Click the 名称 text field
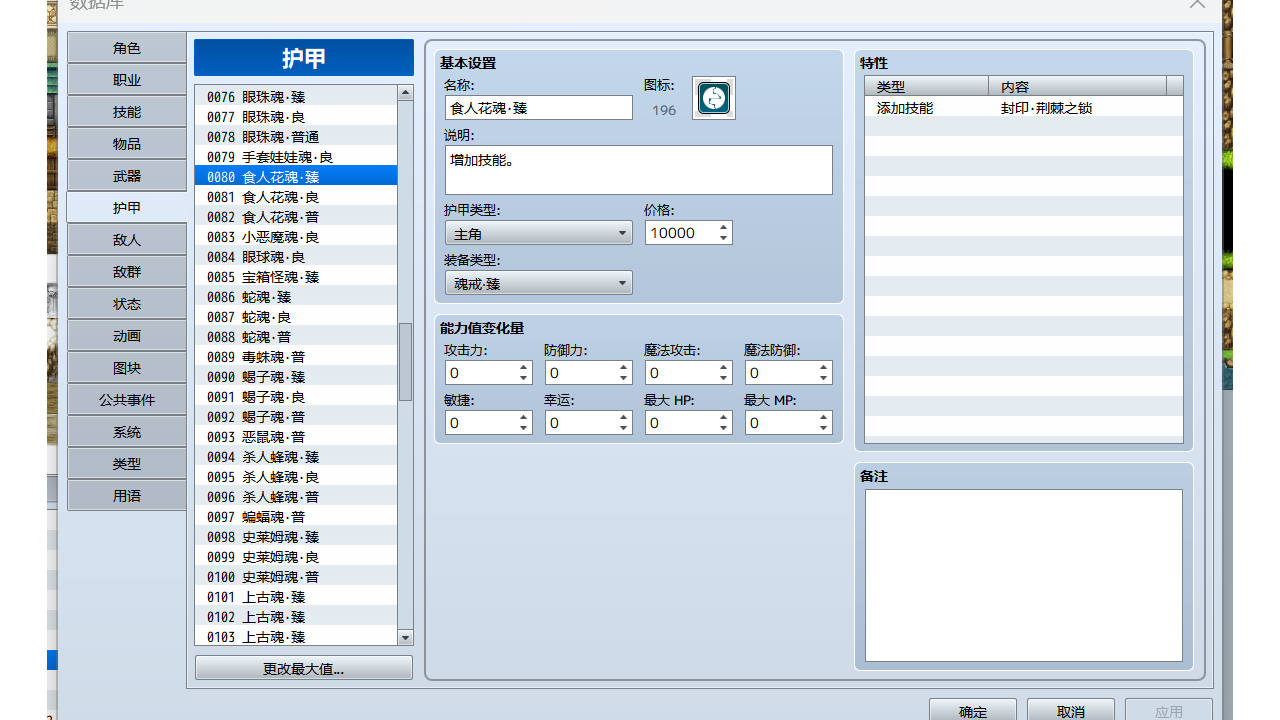 538,108
